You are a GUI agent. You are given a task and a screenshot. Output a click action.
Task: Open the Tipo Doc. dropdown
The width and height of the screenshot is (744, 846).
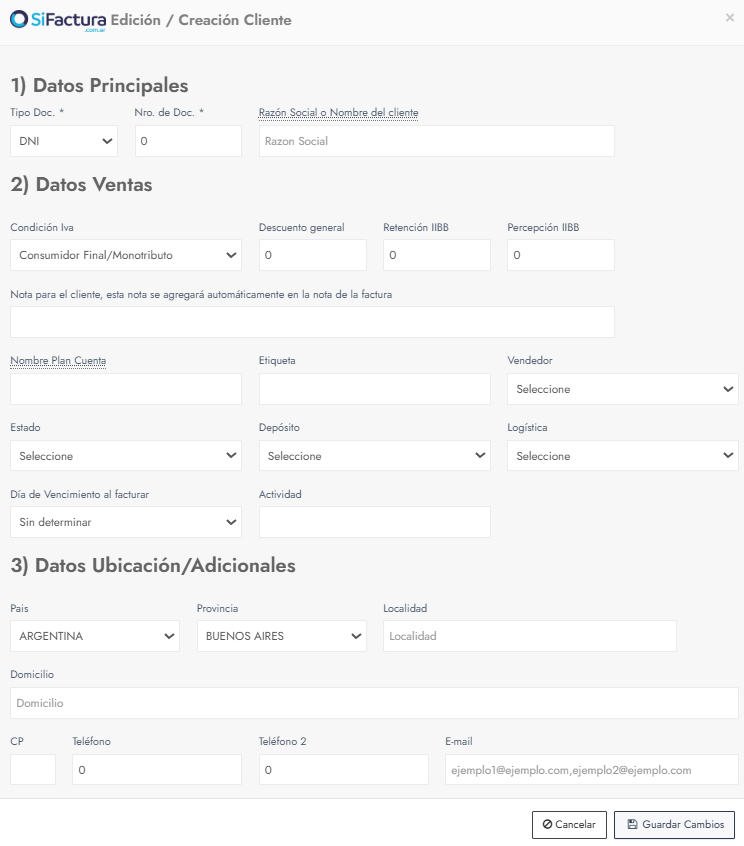pos(64,141)
